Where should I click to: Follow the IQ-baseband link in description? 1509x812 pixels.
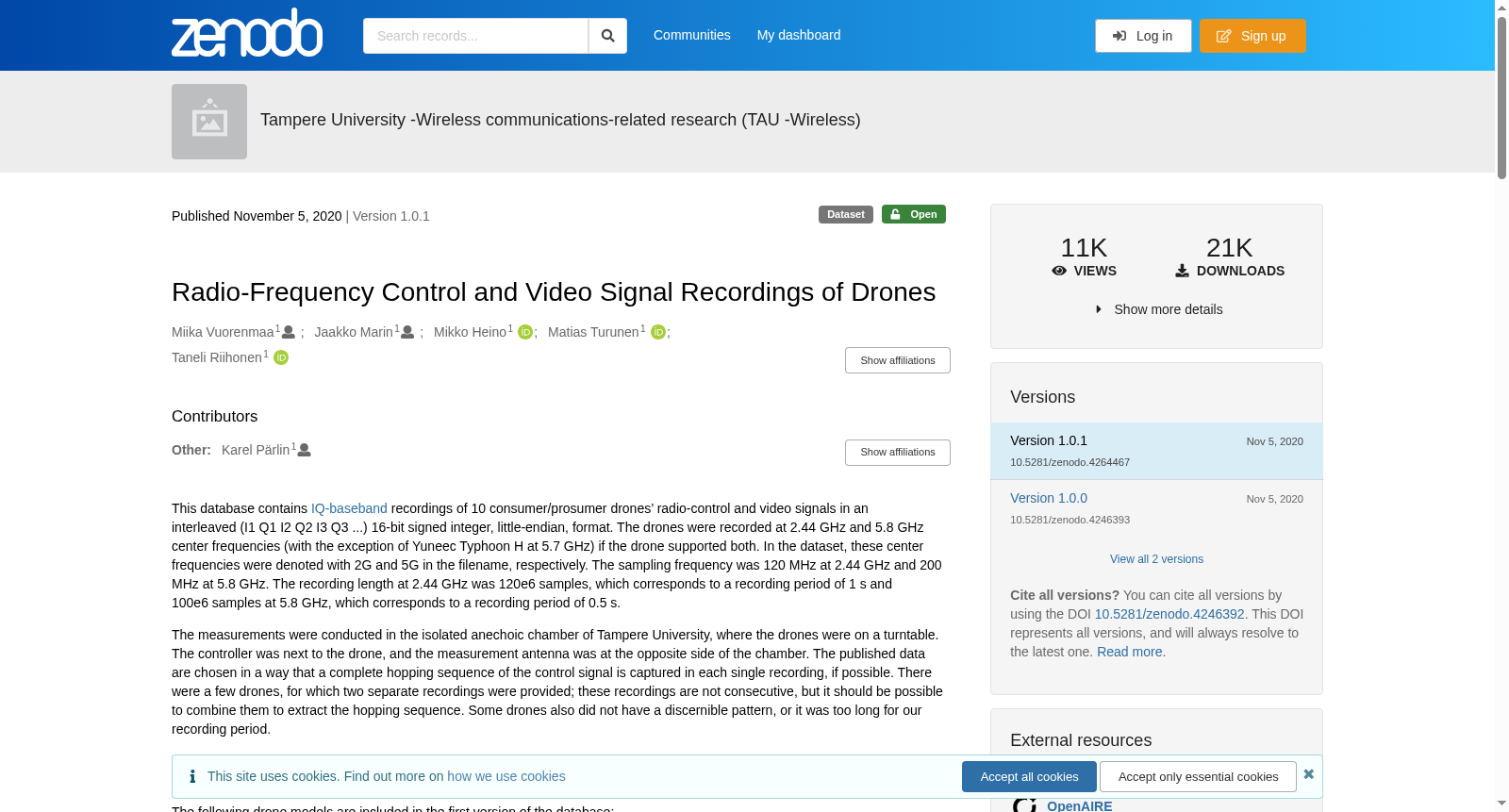(349, 508)
